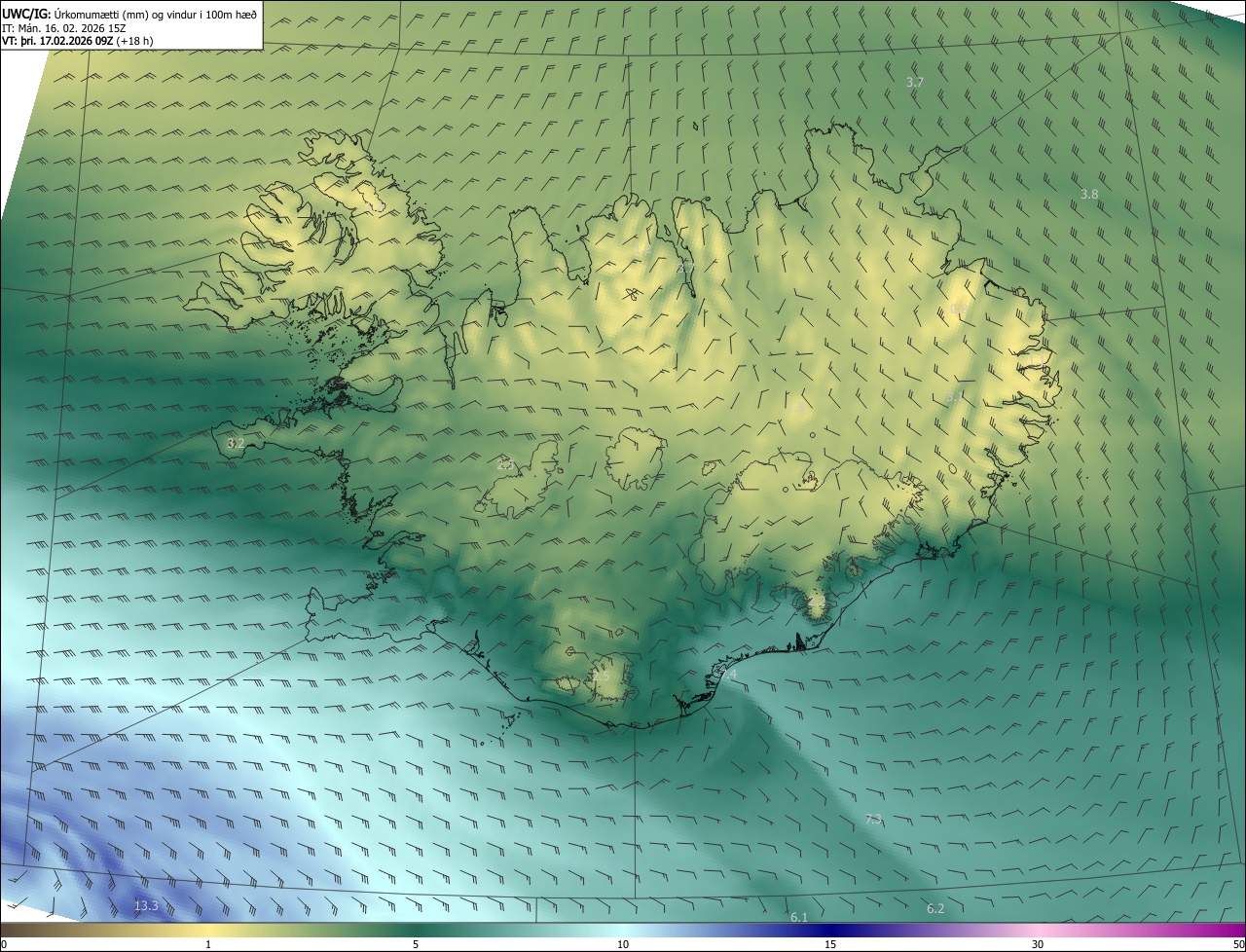Click the 7.3 value label on the map
The height and width of the screenshot is (952, 1246).
[x=873, y=819]
